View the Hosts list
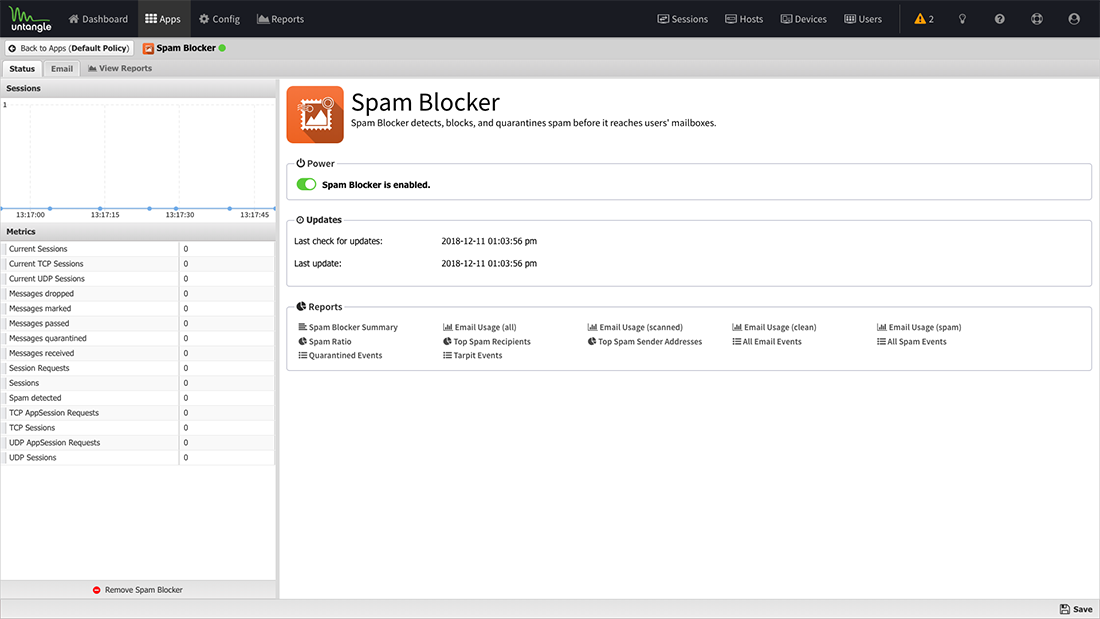 (x=744, y=19)
